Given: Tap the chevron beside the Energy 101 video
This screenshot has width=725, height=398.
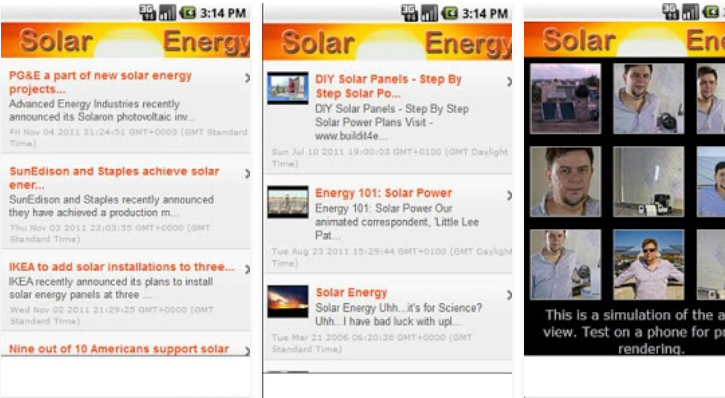Looking at the screenshot, I should click(x=509, y=196).
